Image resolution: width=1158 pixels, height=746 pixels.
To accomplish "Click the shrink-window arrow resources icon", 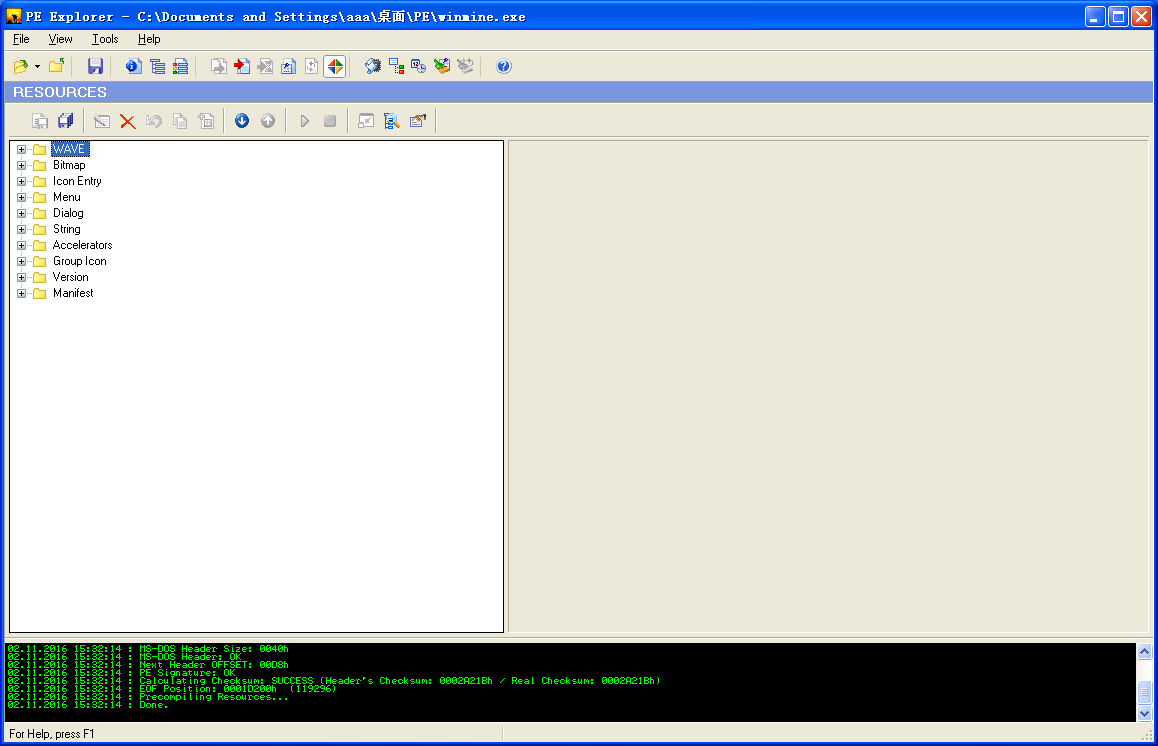I will pos(366,121).
